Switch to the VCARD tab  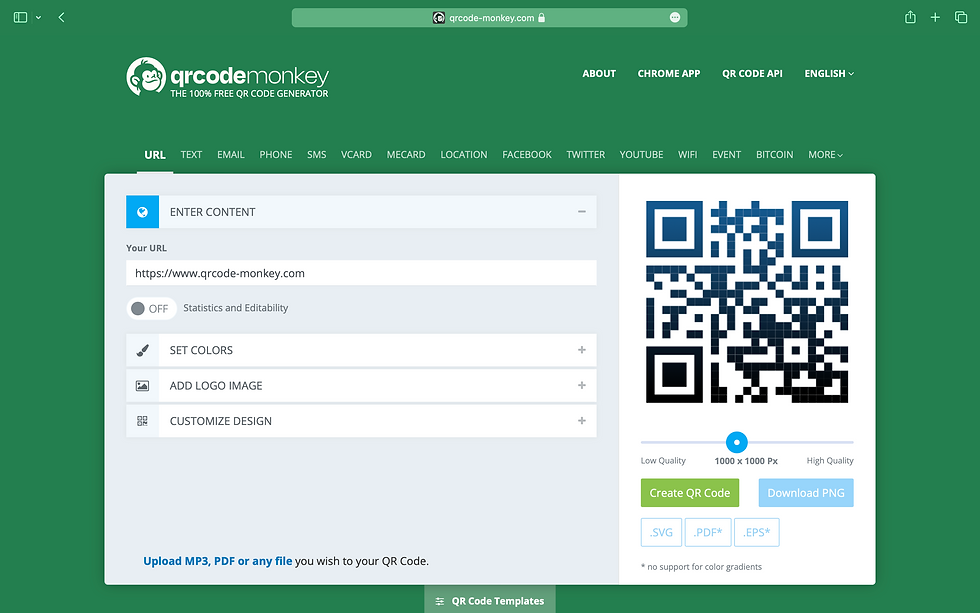coord(356,154)
